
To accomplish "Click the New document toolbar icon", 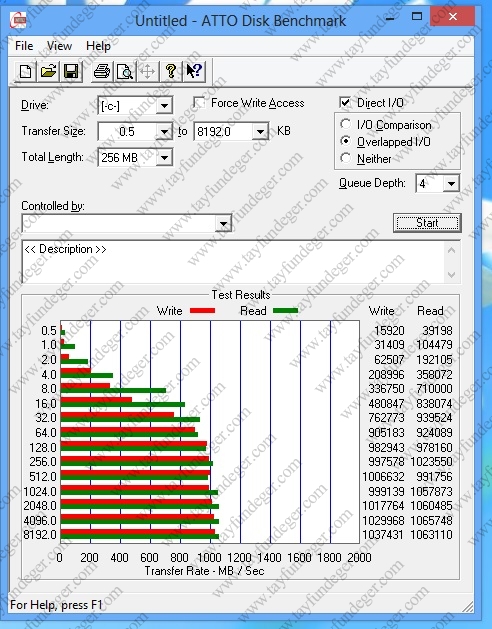I will point(25,72).
